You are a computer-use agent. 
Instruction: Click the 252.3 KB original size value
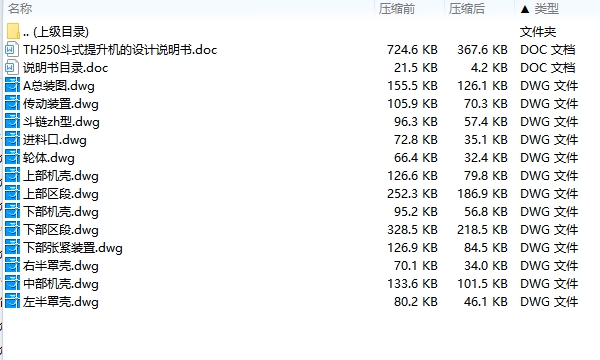(412, 194)
